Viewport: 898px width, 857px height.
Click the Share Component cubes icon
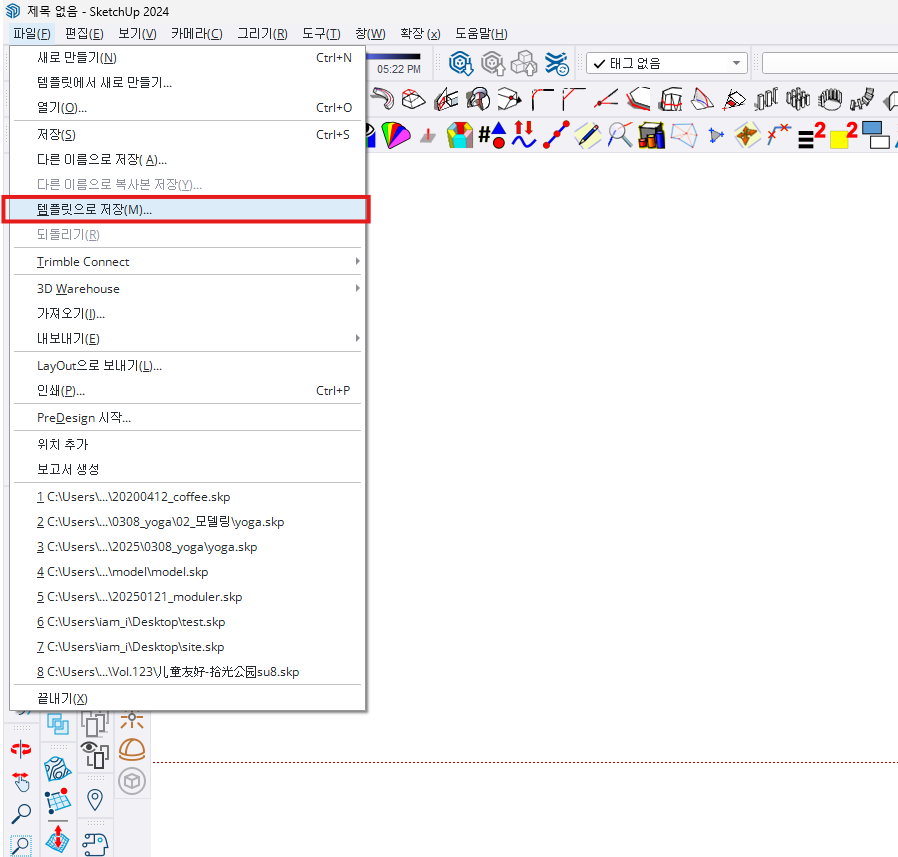pos(524,63)
